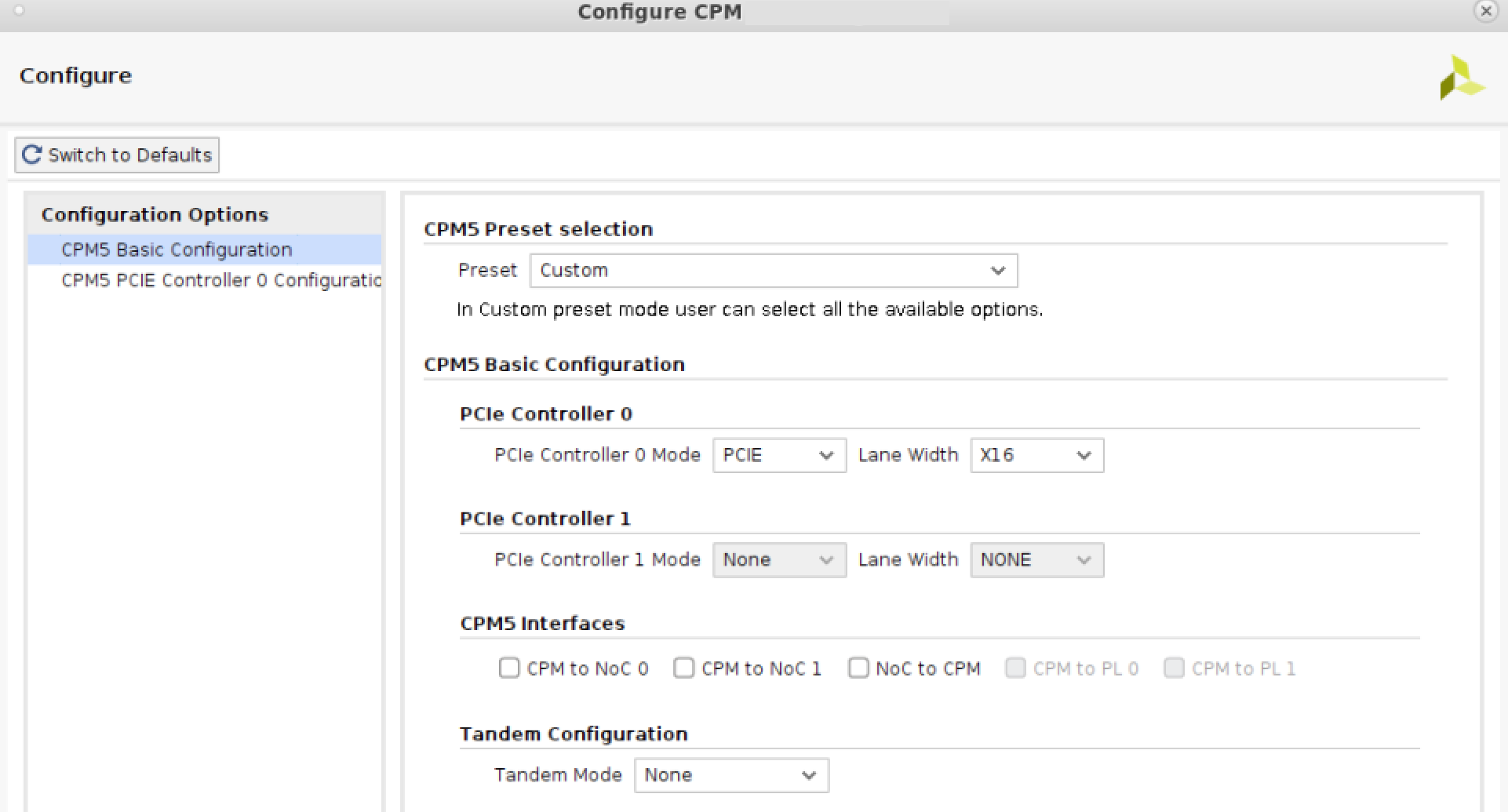Click the Switch to Defaults button

click(116, 155)
